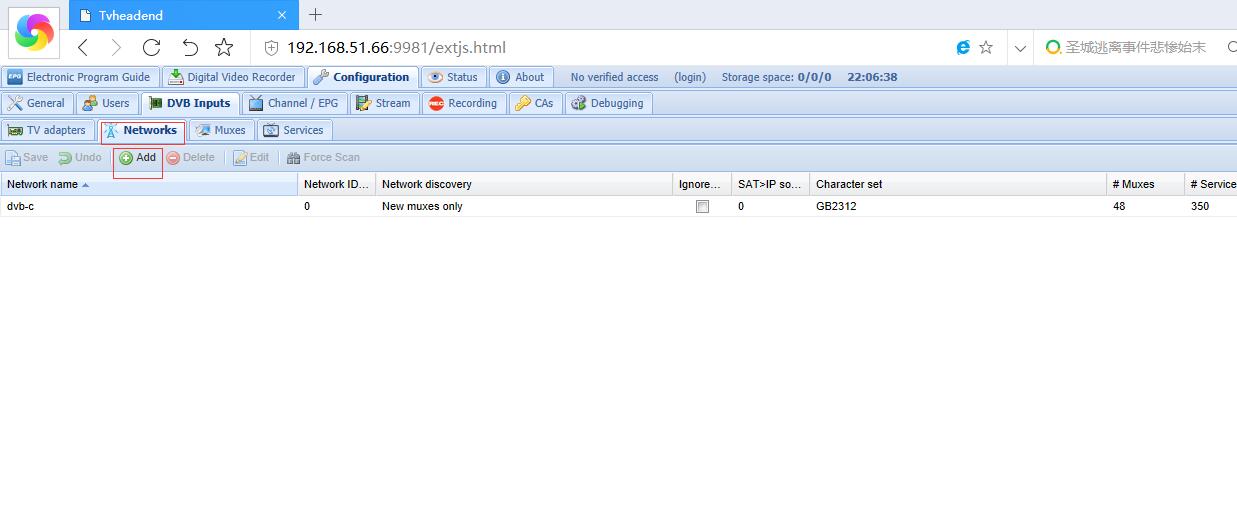This screenshot has height=511, width=1237.
Task: Click the address bar URL
Action: 396,47
